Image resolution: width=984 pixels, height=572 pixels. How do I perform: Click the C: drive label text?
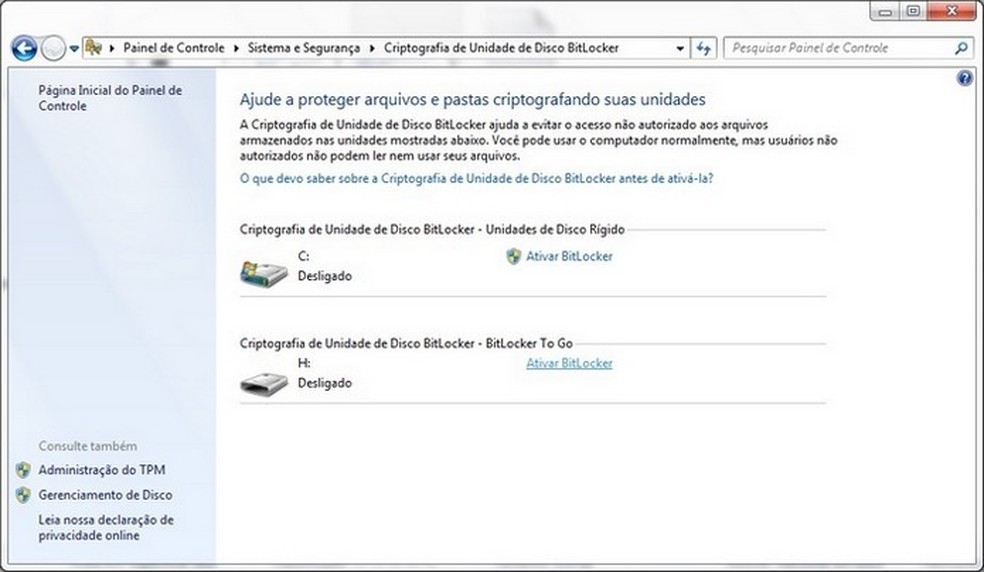point(304,256)
